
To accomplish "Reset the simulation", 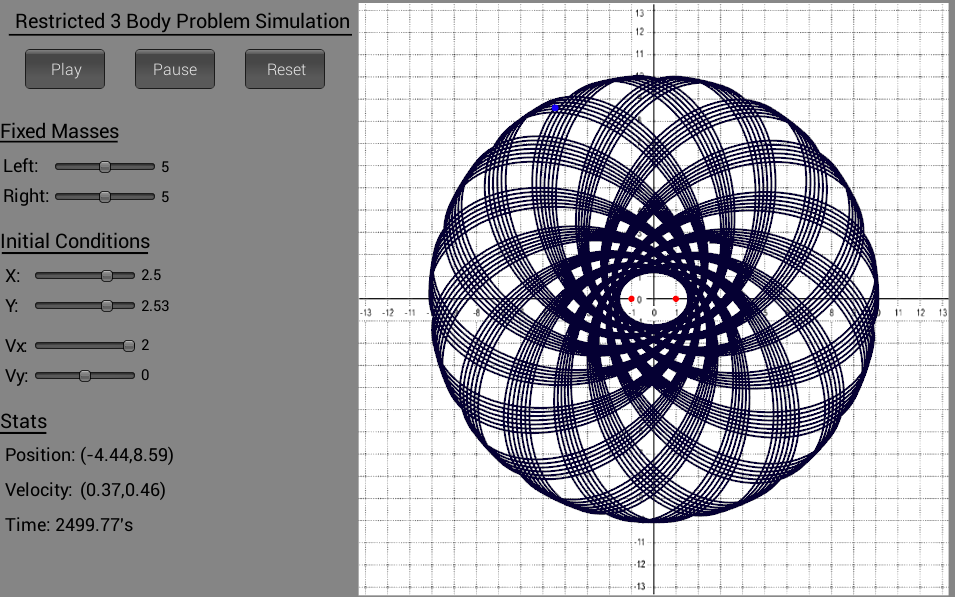I will (x=286, y=69).
